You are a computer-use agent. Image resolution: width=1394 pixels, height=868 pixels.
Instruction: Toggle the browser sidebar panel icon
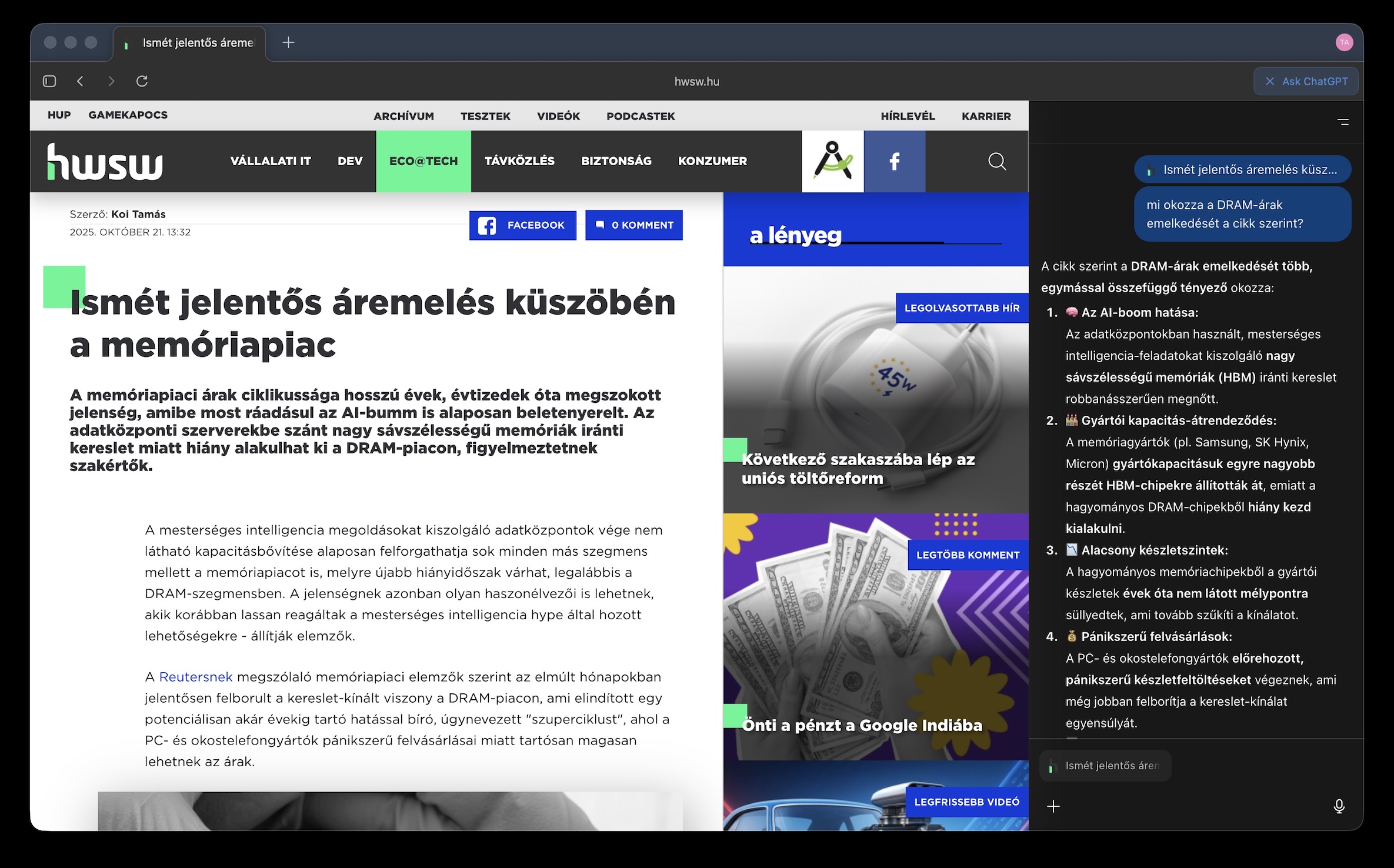[x=49, y=81]
